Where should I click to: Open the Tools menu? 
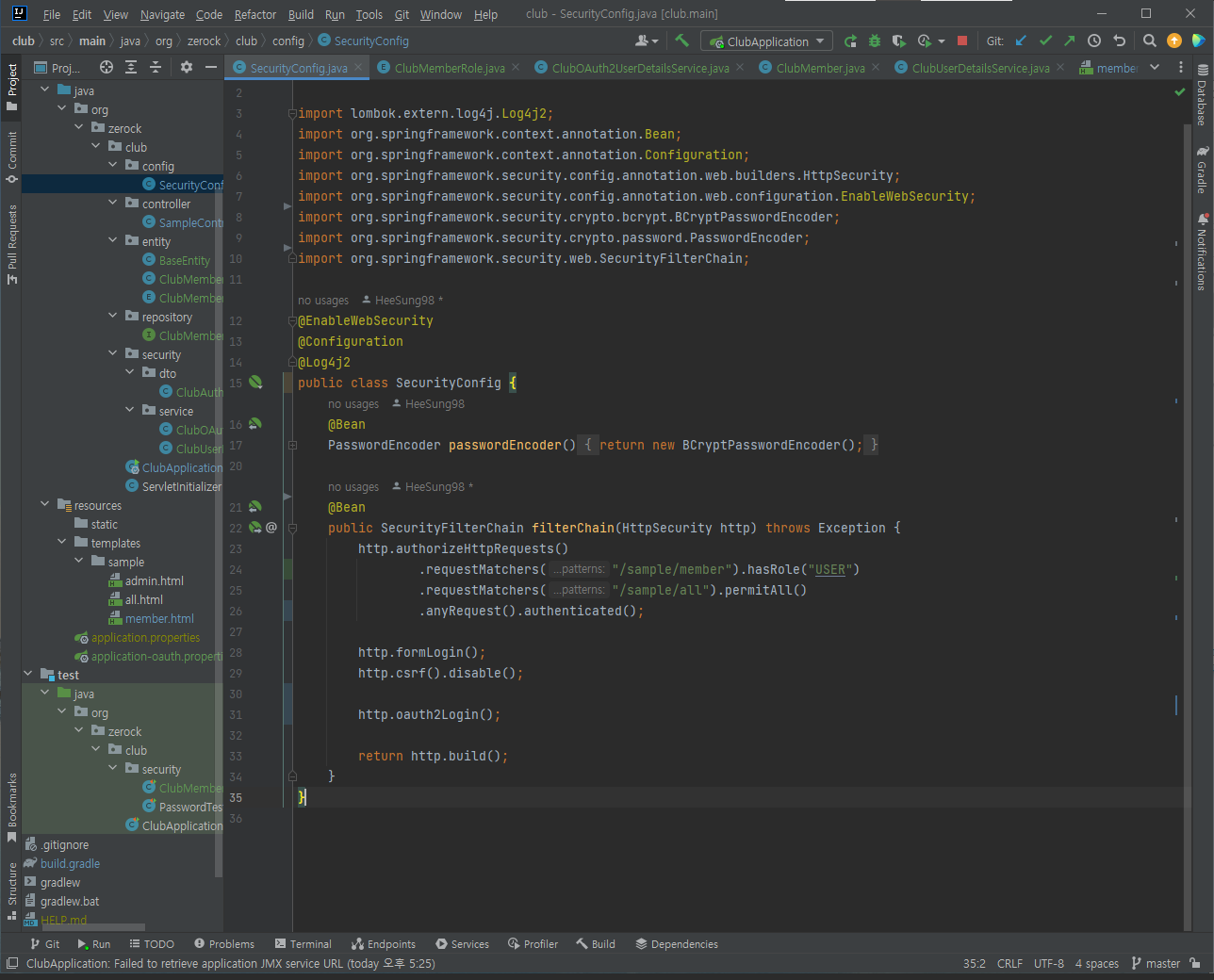369,14
